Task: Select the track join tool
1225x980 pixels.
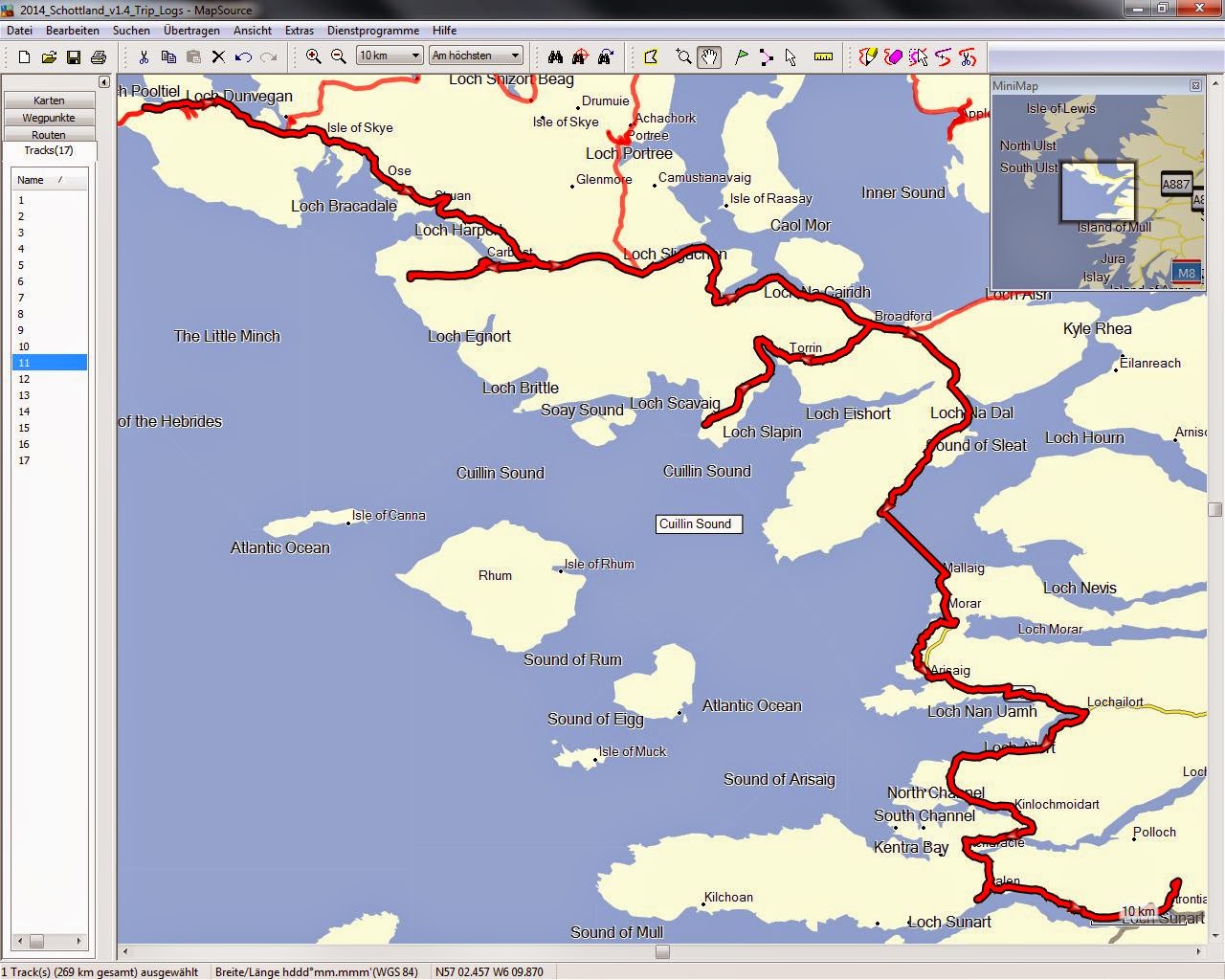Action: (943, 57)
